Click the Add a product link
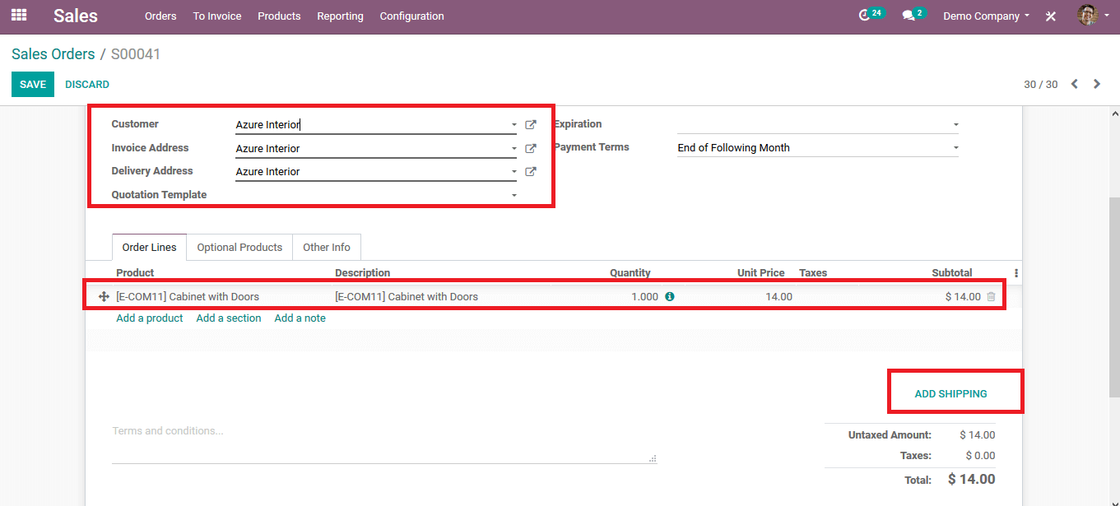The image size is (1120, 506). point(149,318)
